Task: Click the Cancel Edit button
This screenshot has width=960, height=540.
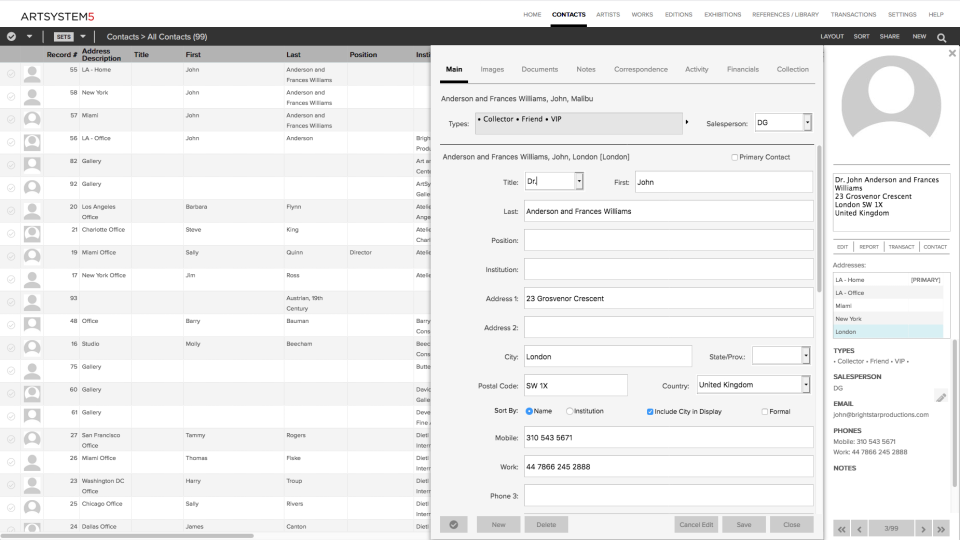Action: click(x=696, y=525)
